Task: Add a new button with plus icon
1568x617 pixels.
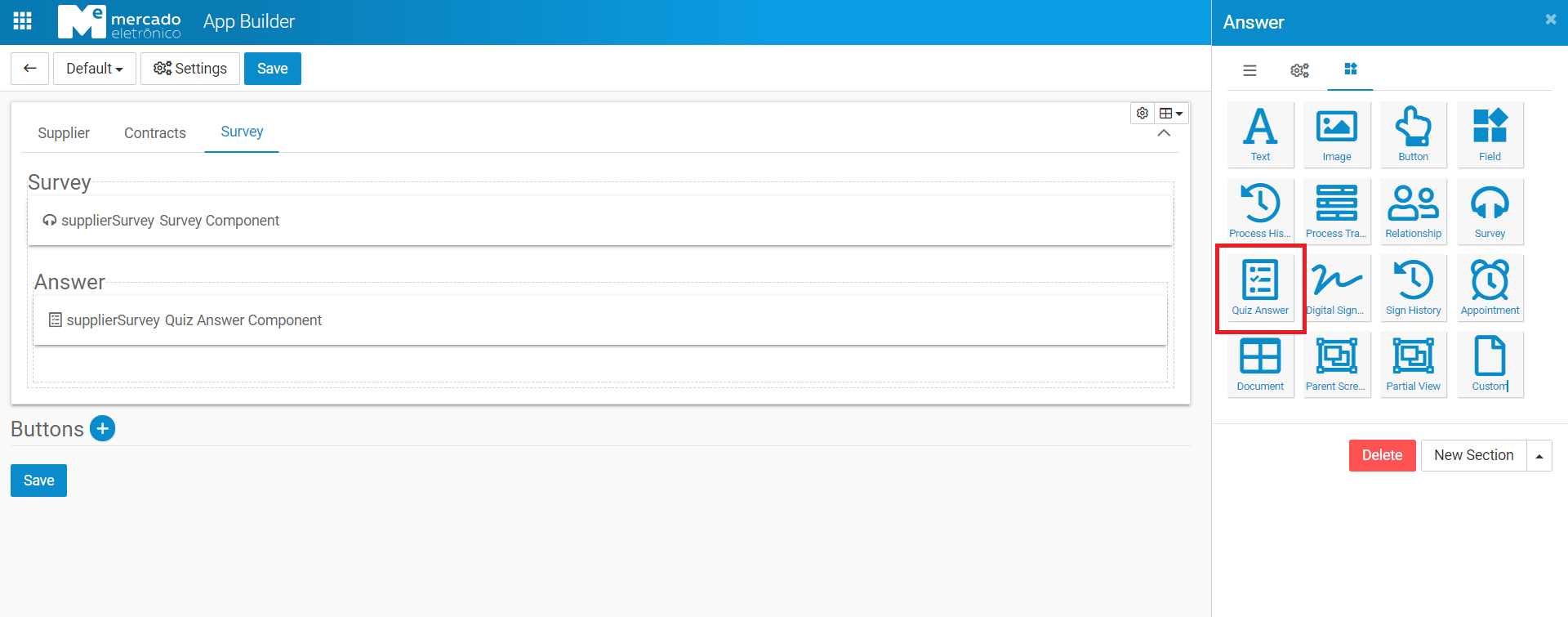Action: coord(102,428)
